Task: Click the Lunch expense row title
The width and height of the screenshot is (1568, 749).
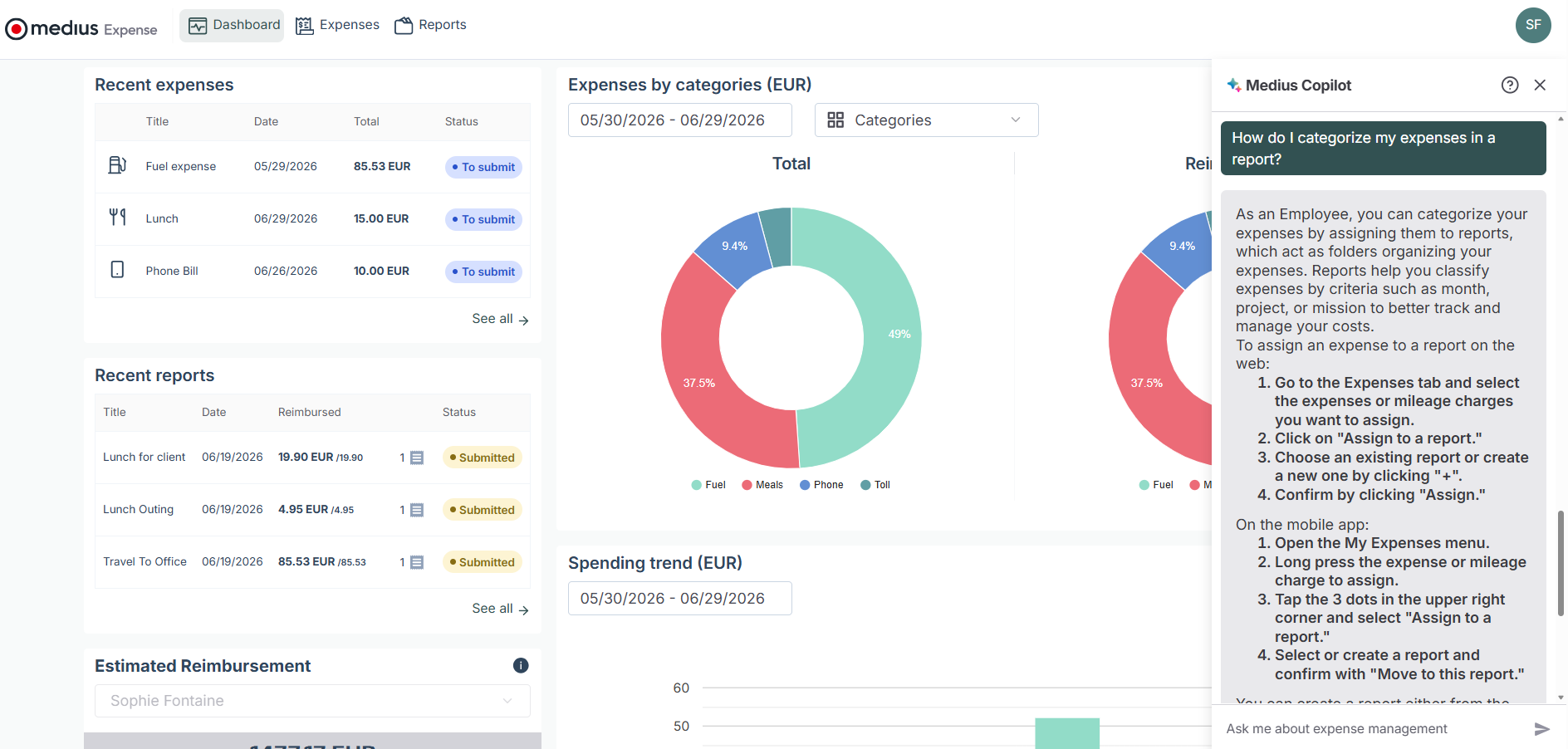Action: (162, 218)
